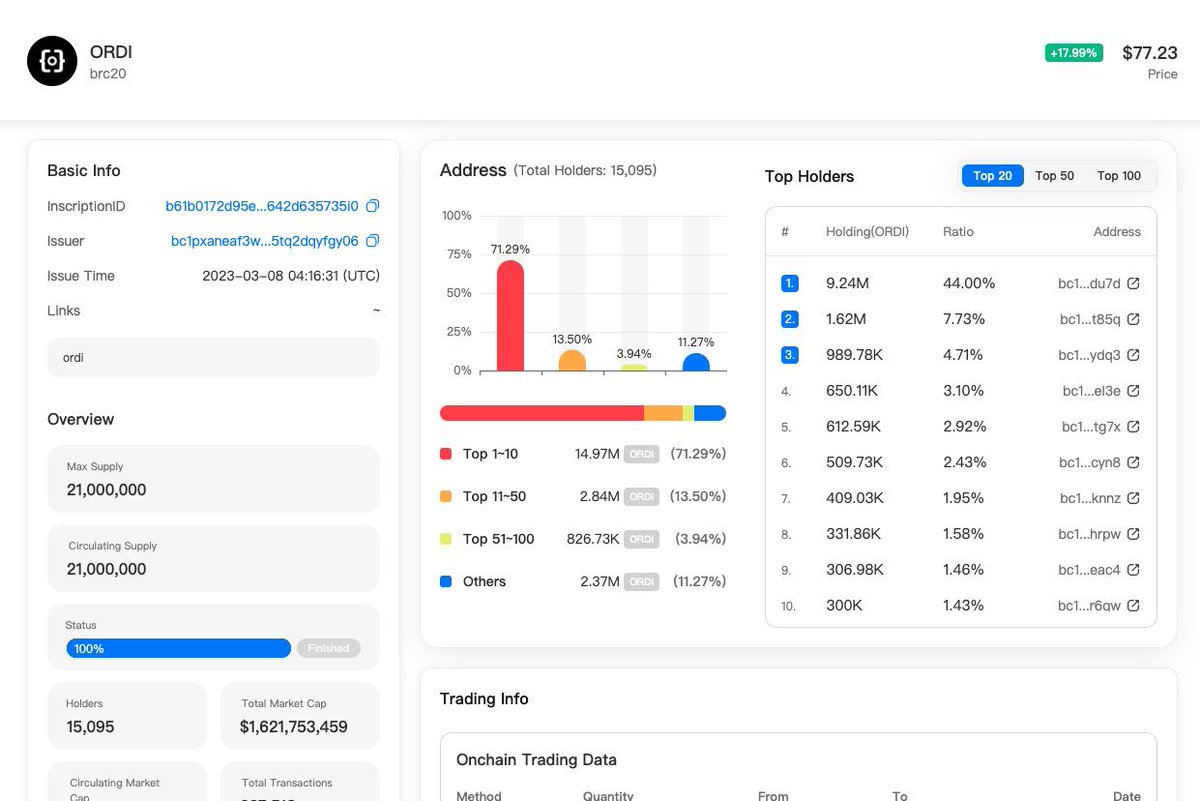Copy the Issuer address
1200x801 pixels.
point(373,241)
